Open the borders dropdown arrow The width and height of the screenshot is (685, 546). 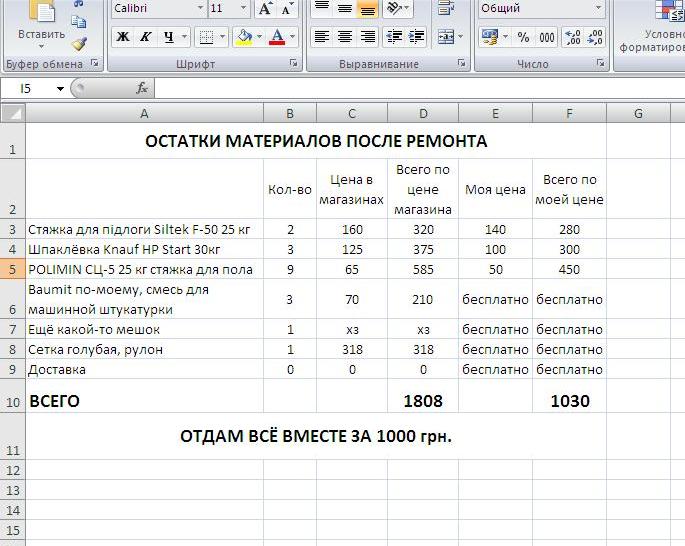(x=222, y=37)
